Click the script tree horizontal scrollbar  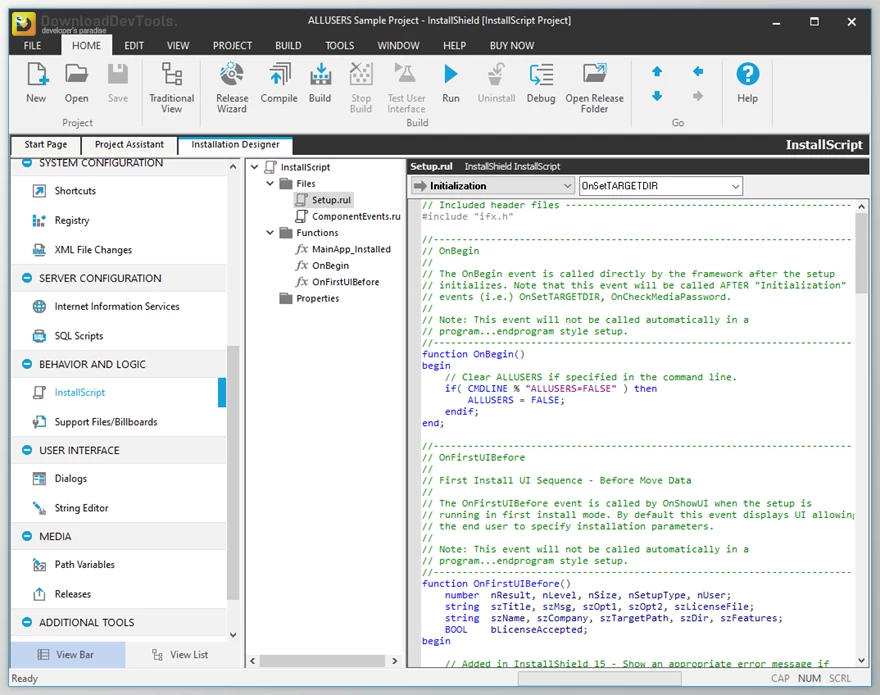(322, 661)
